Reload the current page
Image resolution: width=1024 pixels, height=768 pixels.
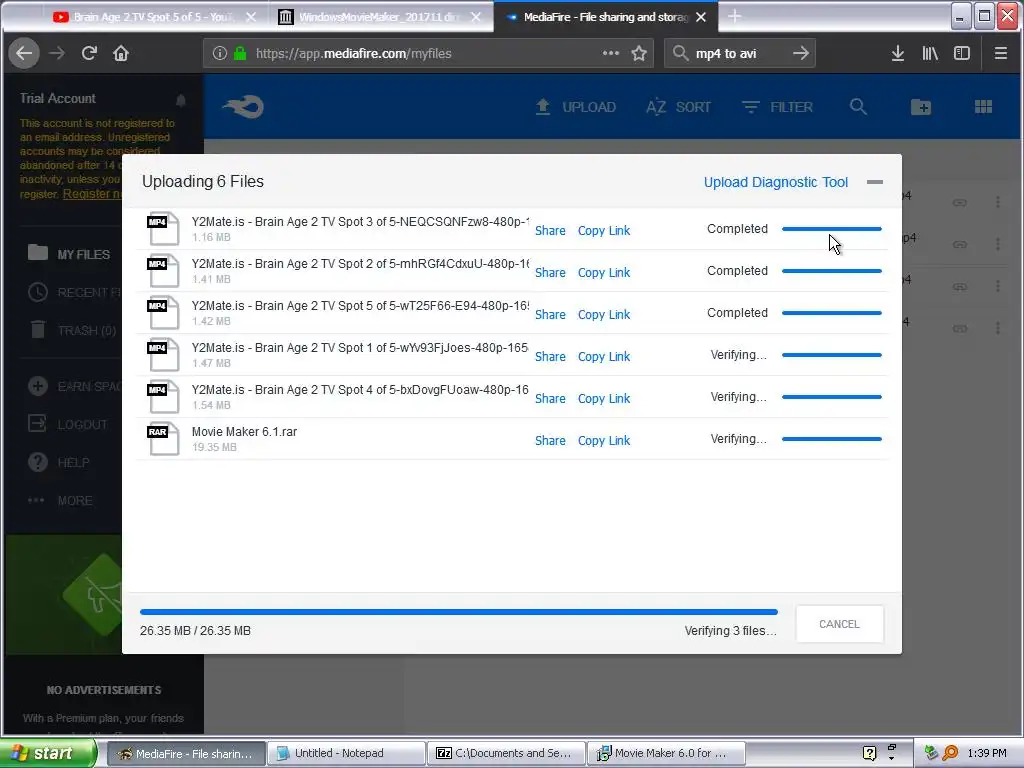pos(89,53)
